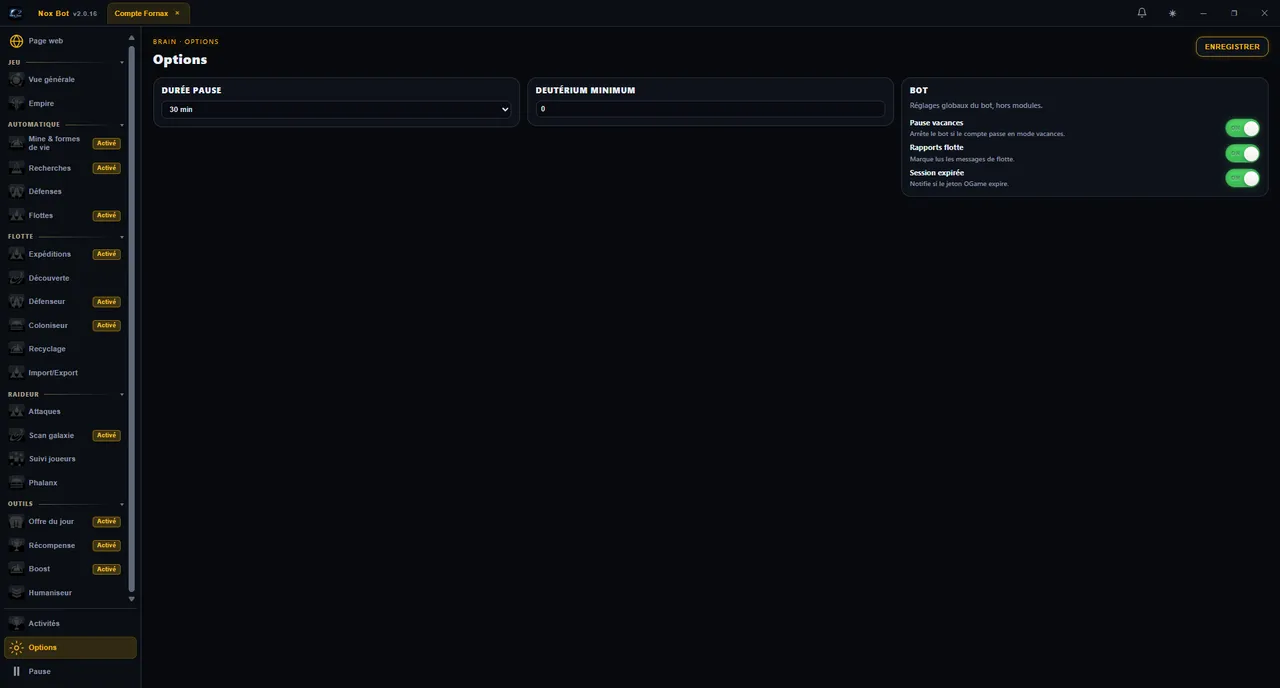The image size is (1280, 688).
Task: Click the Deutérium minimum input field
Action: coord(710,109)
